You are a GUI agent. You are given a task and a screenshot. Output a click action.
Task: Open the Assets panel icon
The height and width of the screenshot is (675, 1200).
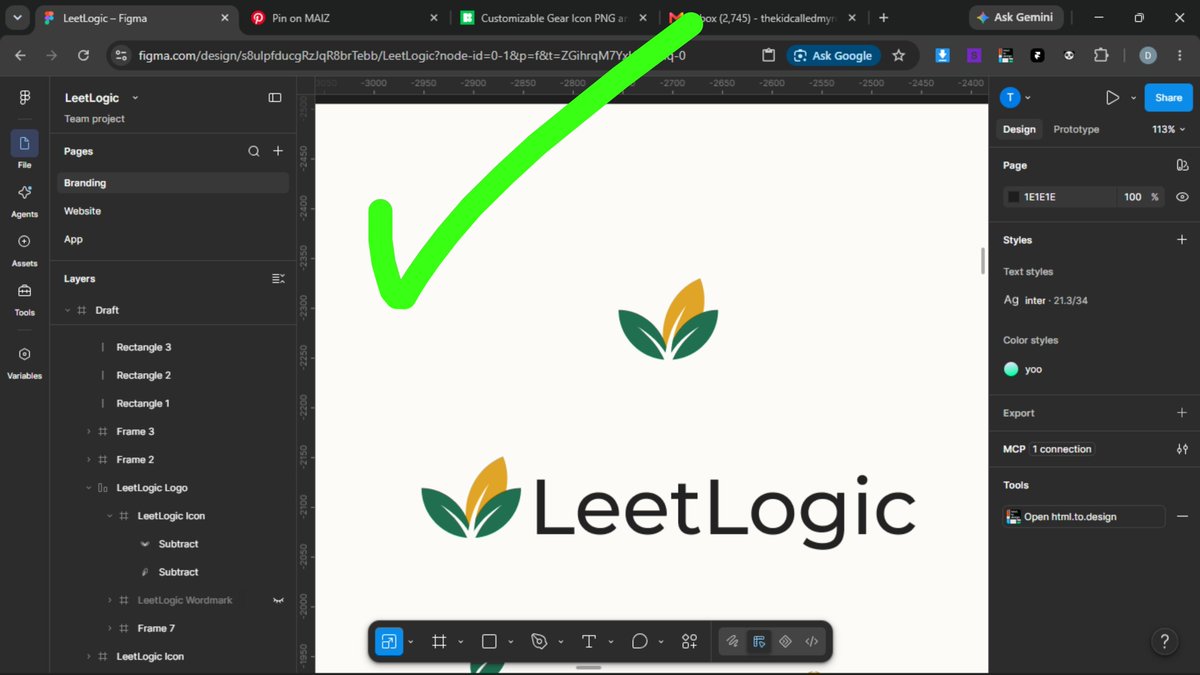25,241
